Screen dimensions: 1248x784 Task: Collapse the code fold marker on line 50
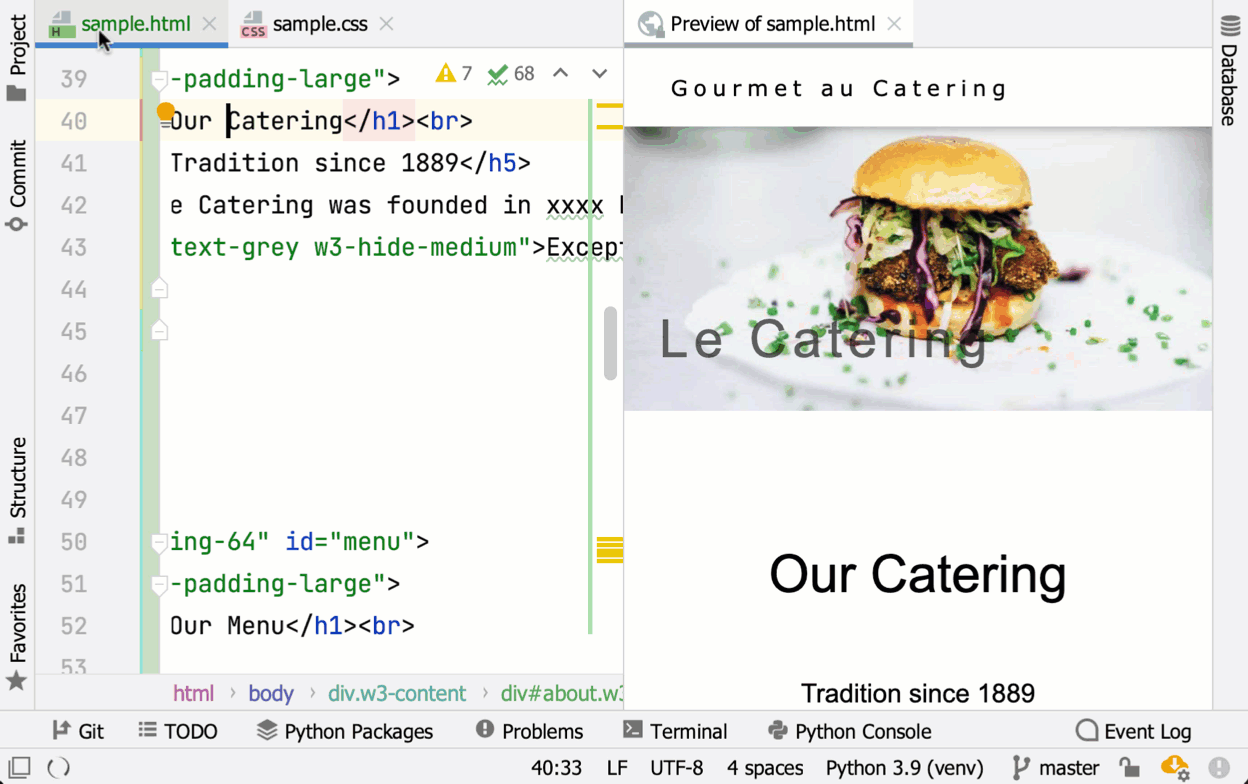pos(159,542)
